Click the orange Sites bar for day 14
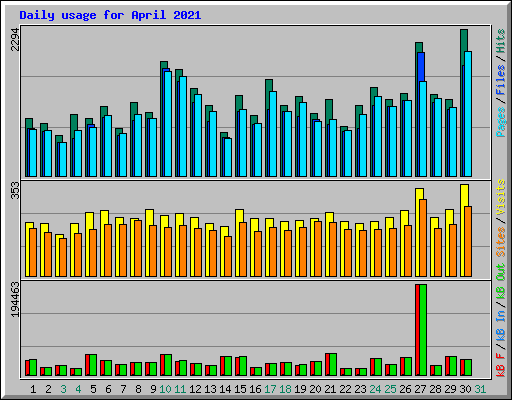Image resolution: width=512 pixels, height=400 pixels. pyautogui.click(x=228, y=256)
